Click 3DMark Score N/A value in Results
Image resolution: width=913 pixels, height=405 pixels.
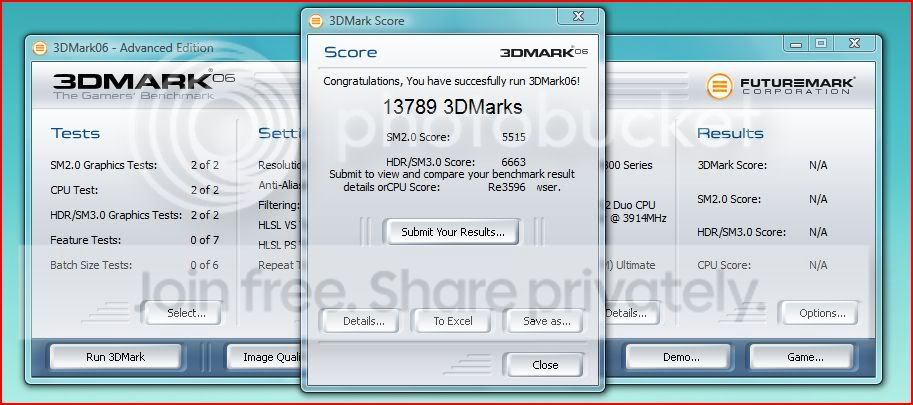(x=818, y=165)
